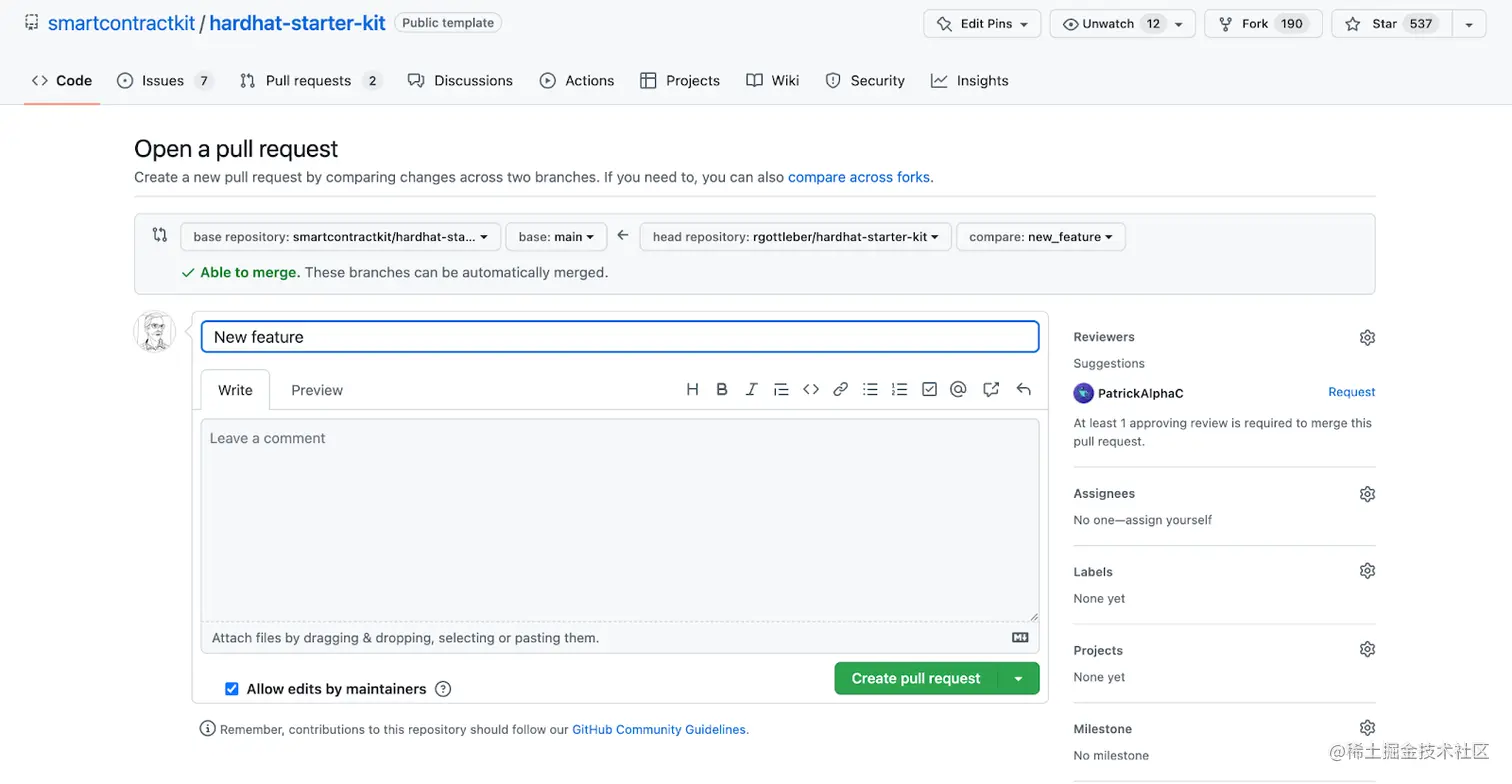Screen dimensions: 1512x784
Task: Add a link via toolbar icon
Action: point(841,390)
